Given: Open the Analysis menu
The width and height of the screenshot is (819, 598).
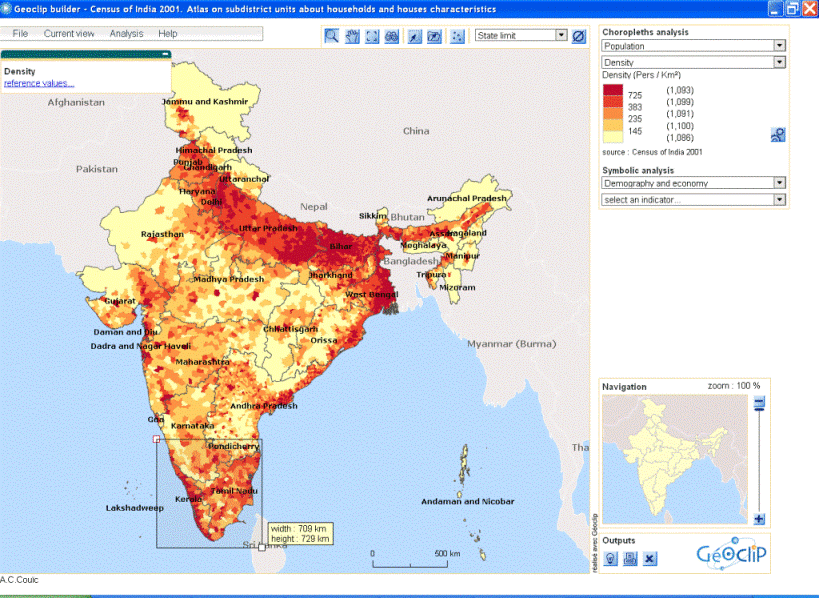Looking at the screenshot, I should (126, 34).
